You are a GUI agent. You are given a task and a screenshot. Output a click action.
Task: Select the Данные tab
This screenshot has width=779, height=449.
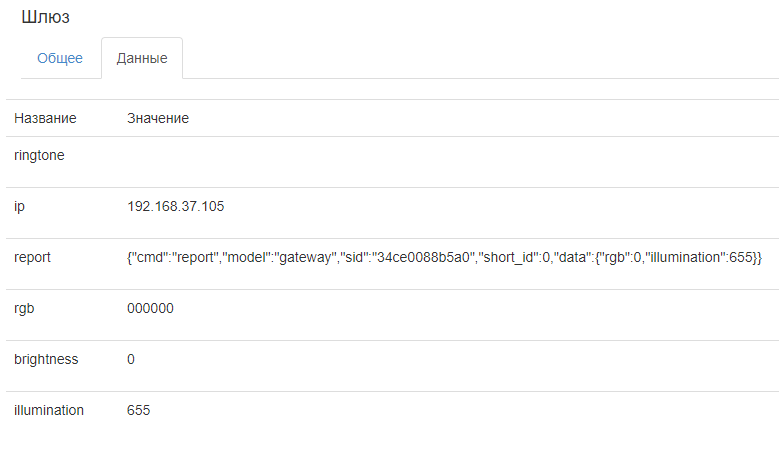[142, 58]
